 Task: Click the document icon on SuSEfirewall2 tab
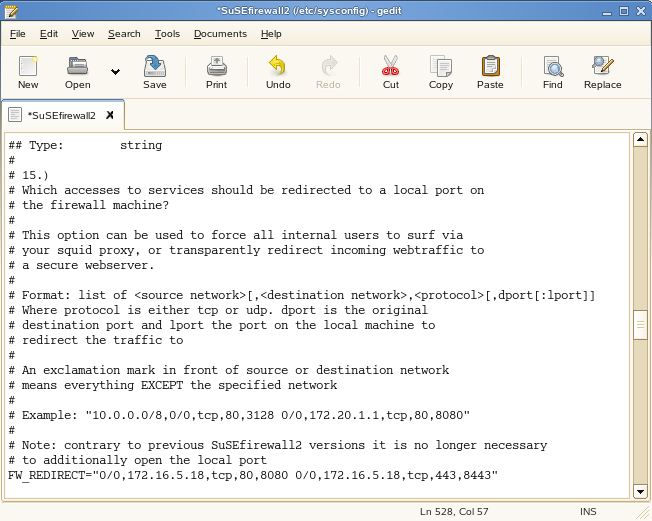[15, 115]
